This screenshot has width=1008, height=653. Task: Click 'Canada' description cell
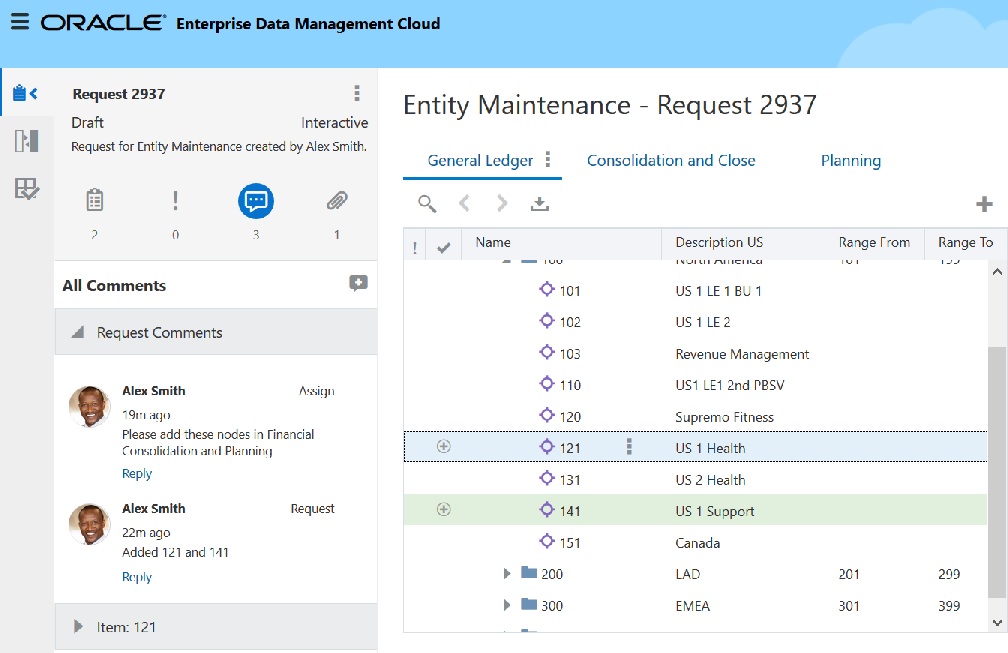698,543
